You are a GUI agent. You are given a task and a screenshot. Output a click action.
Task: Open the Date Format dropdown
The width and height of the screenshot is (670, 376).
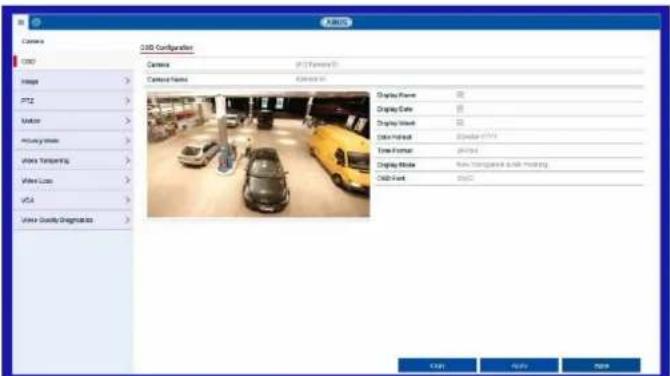click(549, 137)
